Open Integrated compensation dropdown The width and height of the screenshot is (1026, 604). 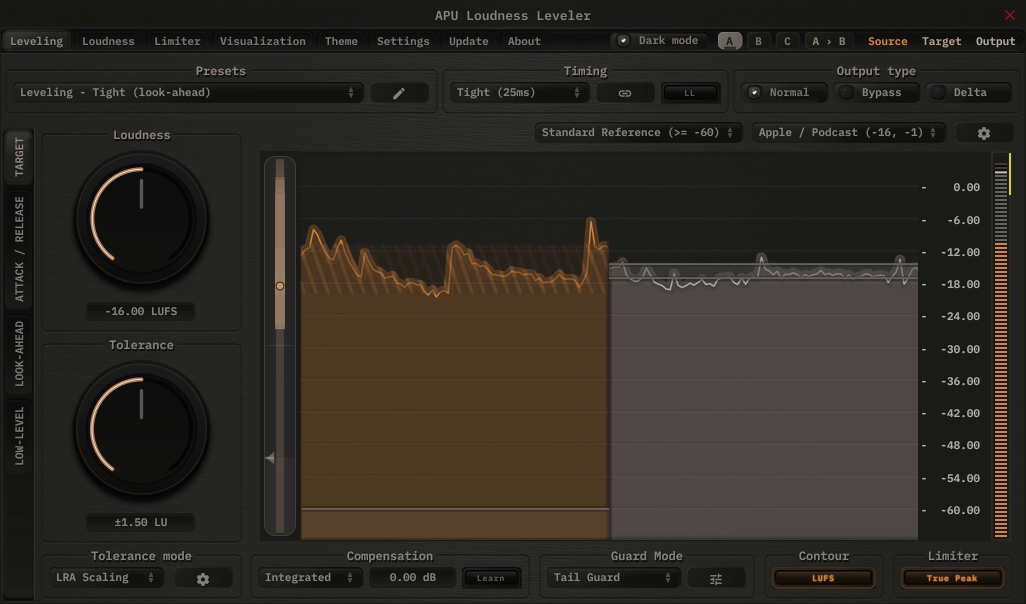coord(309,578)
